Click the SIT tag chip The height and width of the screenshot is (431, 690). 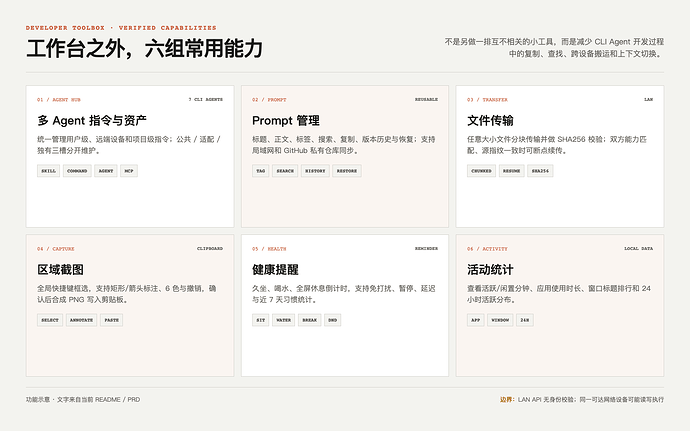[261, 320]
